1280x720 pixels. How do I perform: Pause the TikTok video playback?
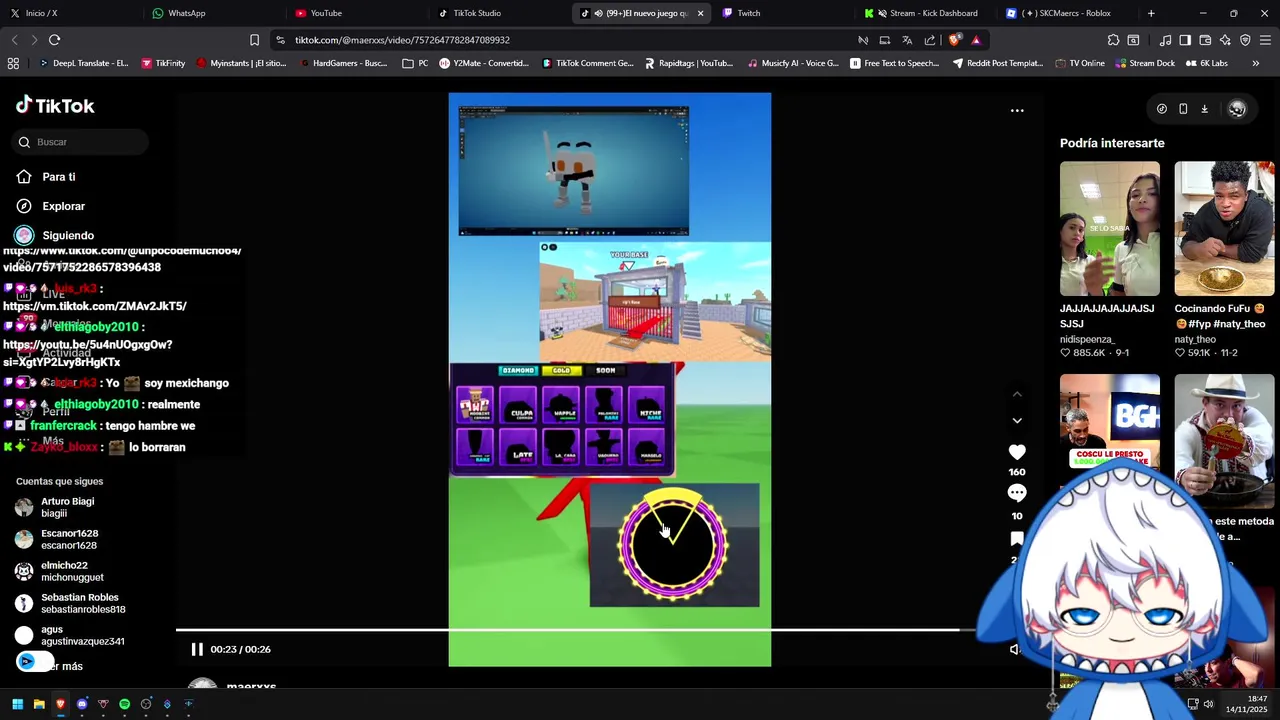click(x=197, y=649)
